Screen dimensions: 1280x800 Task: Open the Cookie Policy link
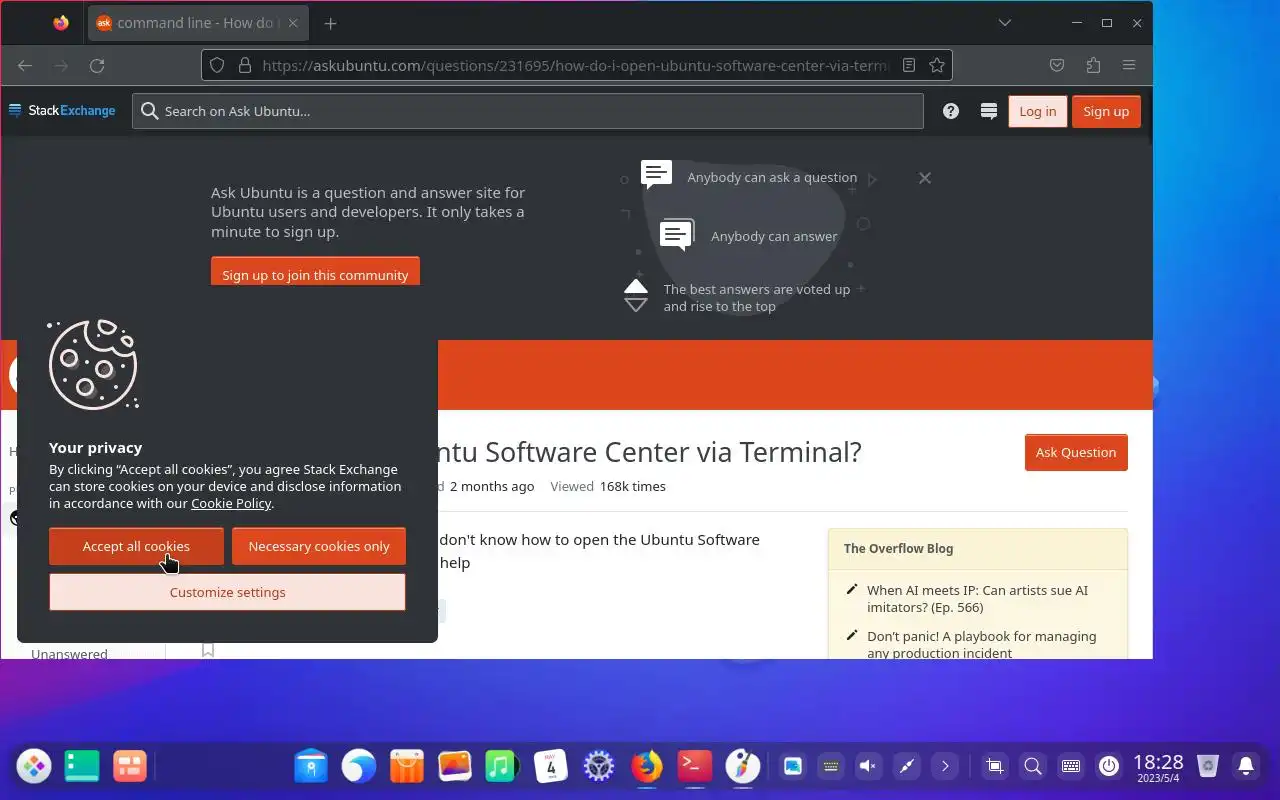pyautogui.click(x=231, y=503)
